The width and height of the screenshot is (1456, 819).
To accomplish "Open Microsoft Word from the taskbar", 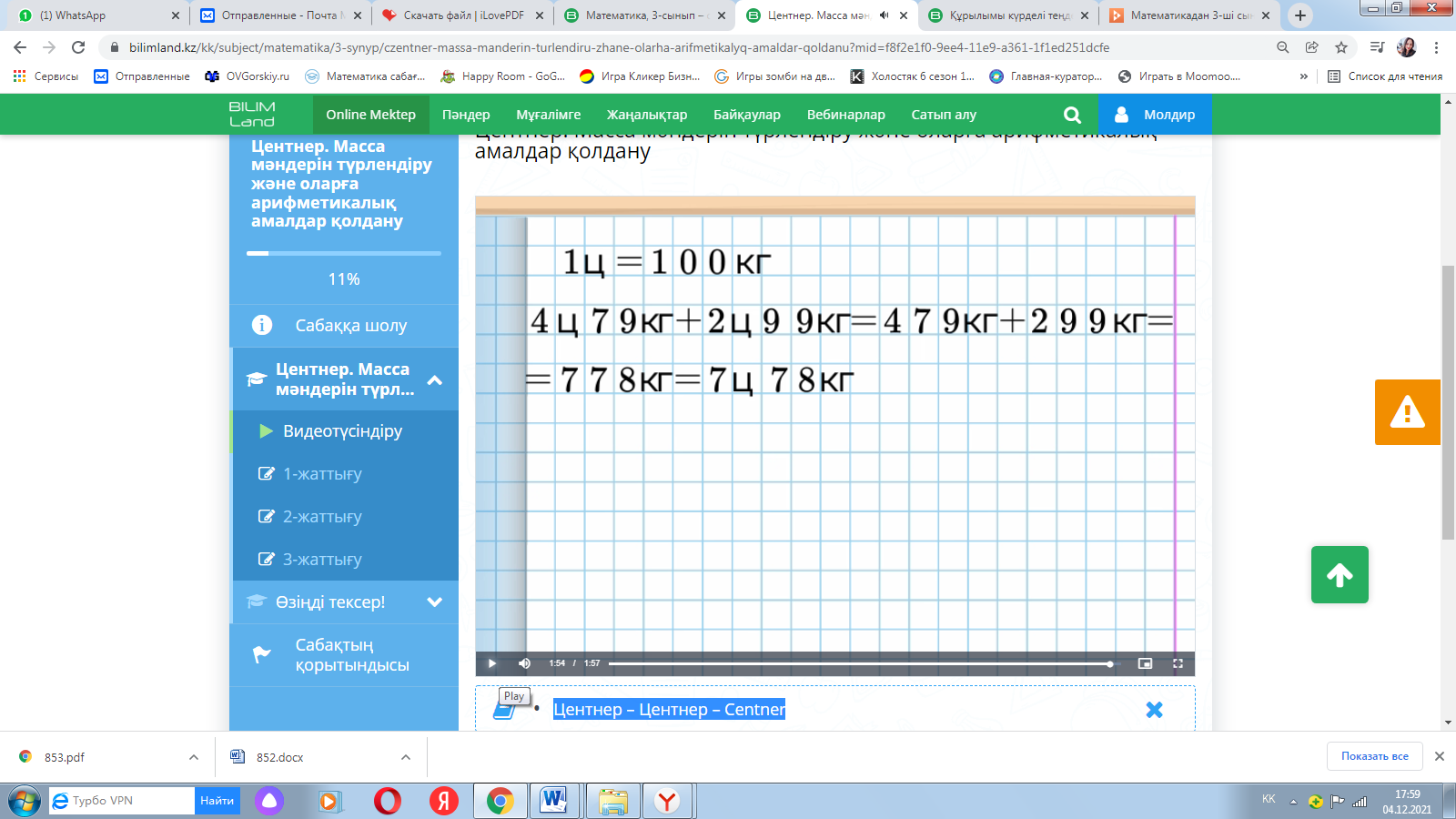I will pyautogui.click(x=553, y=801).
